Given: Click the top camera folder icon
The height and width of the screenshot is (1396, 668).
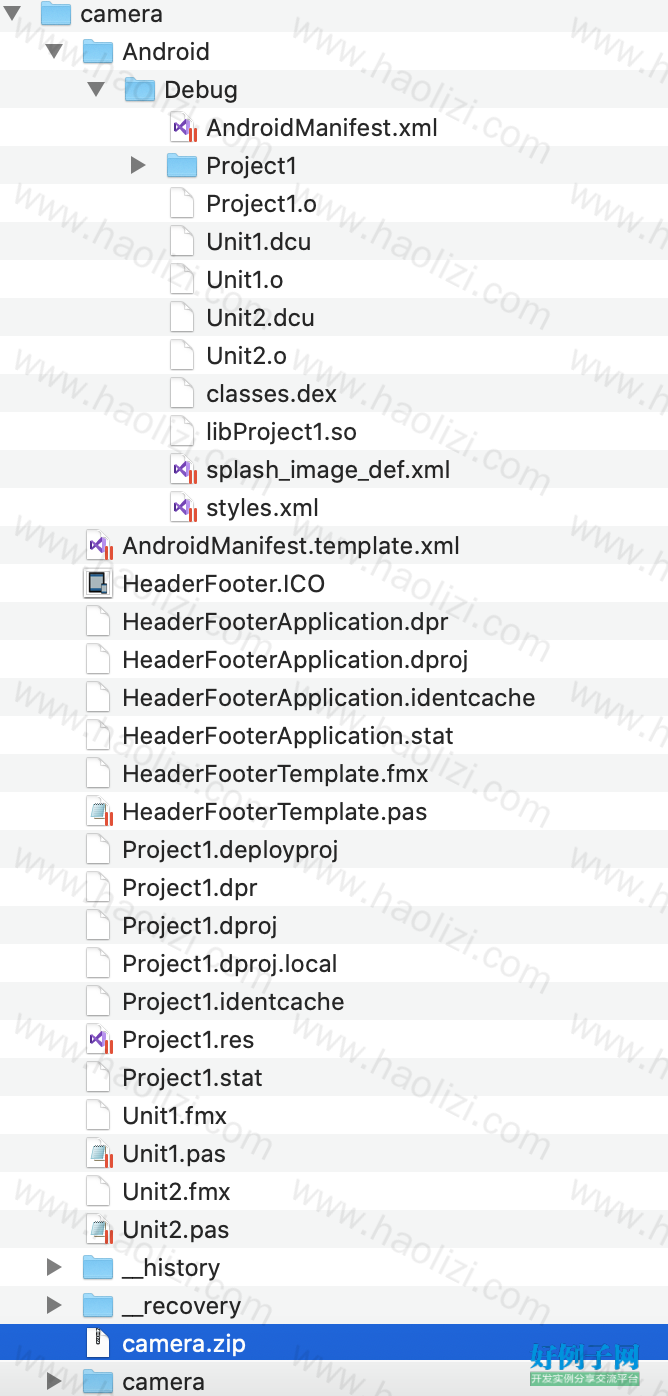Looking at the screenshot, I should click(x=55, y=13).
